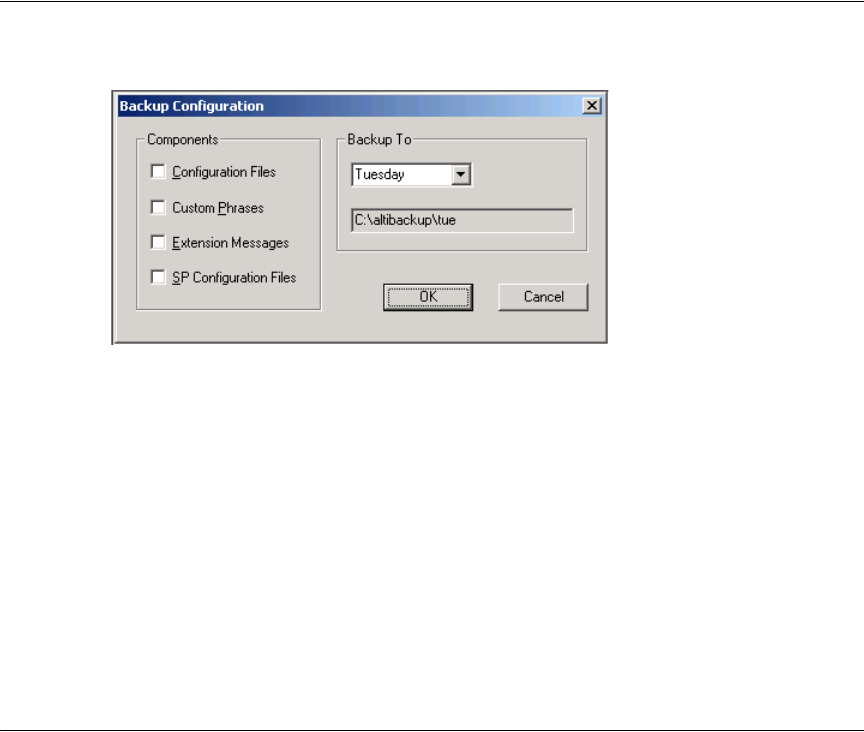This screenshot has width=864, height=732.
Task: Cancel the Backup Configuration dialog
Action: click(x=543, y=297)
